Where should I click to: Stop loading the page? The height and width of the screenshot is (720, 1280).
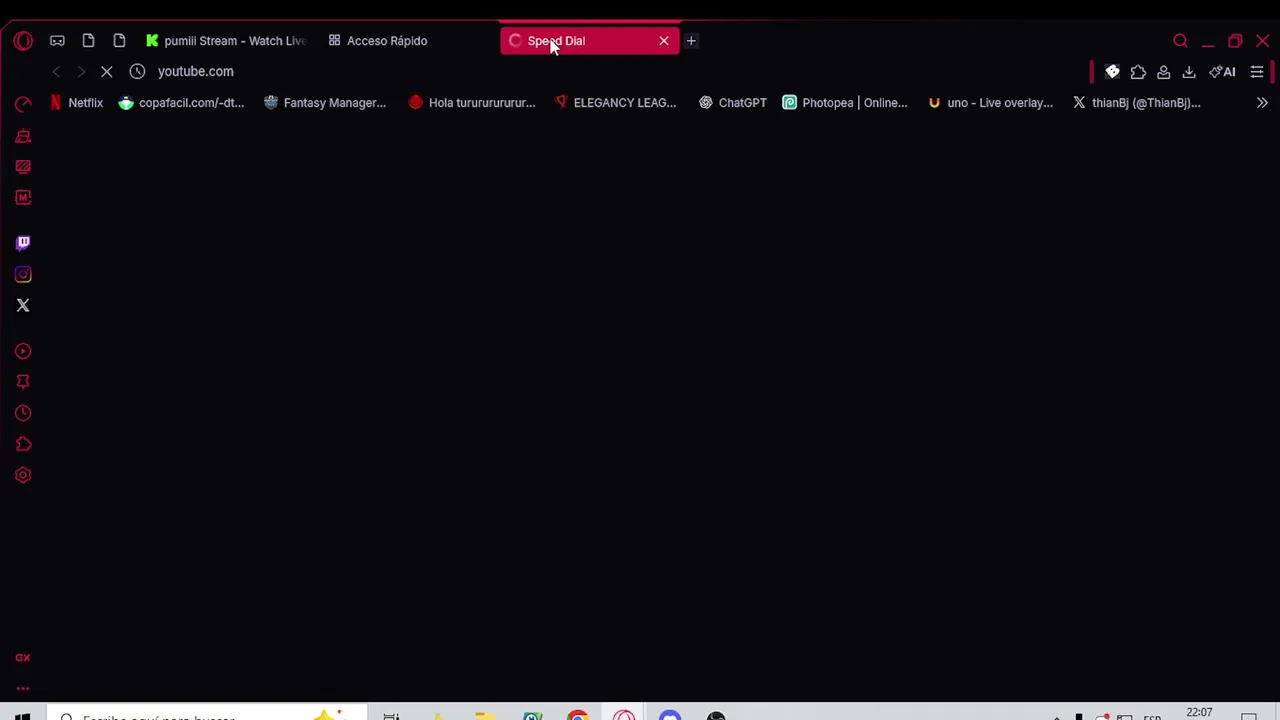pyautogui.click(x=107, y=71)
